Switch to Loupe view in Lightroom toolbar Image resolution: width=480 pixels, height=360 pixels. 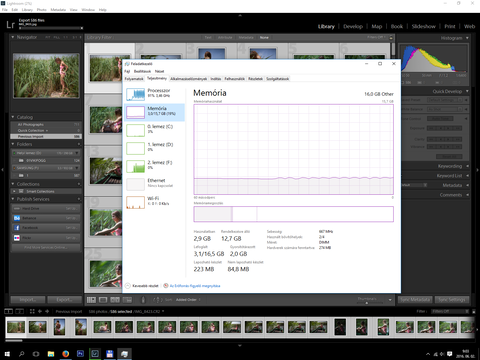click(103, 300)
